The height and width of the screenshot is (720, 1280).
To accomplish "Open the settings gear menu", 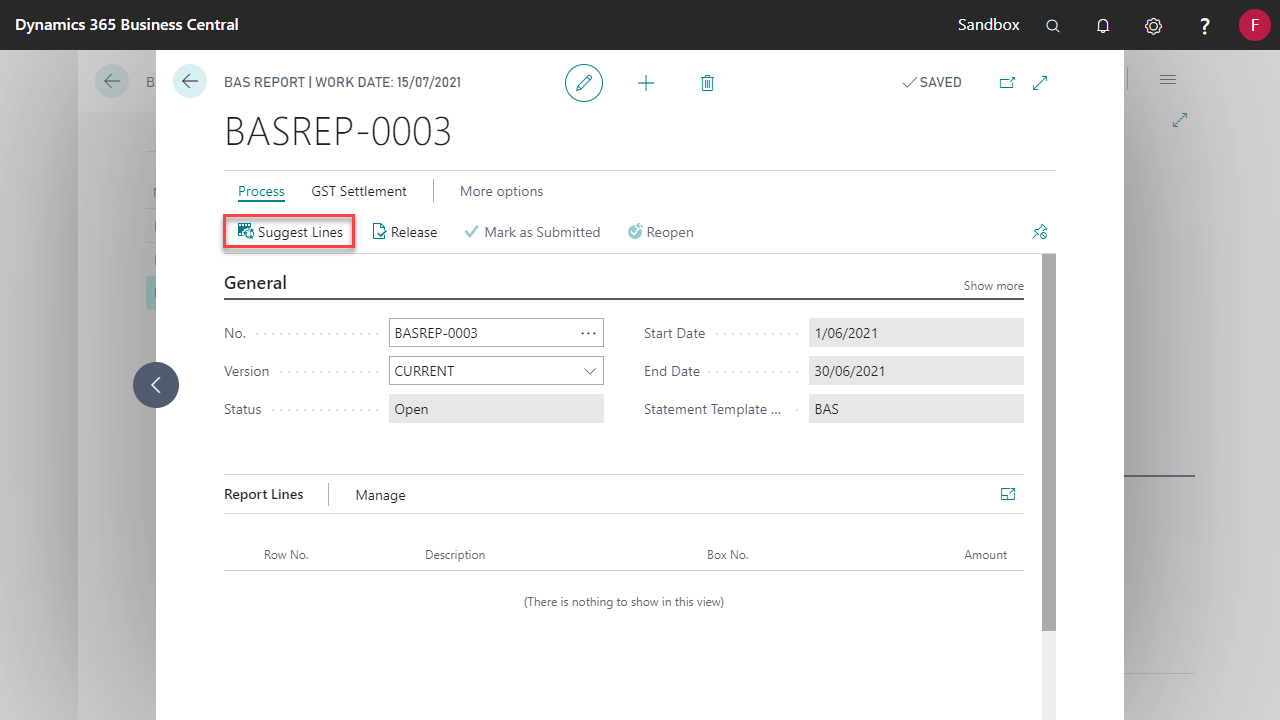I will click(1153, 26).
